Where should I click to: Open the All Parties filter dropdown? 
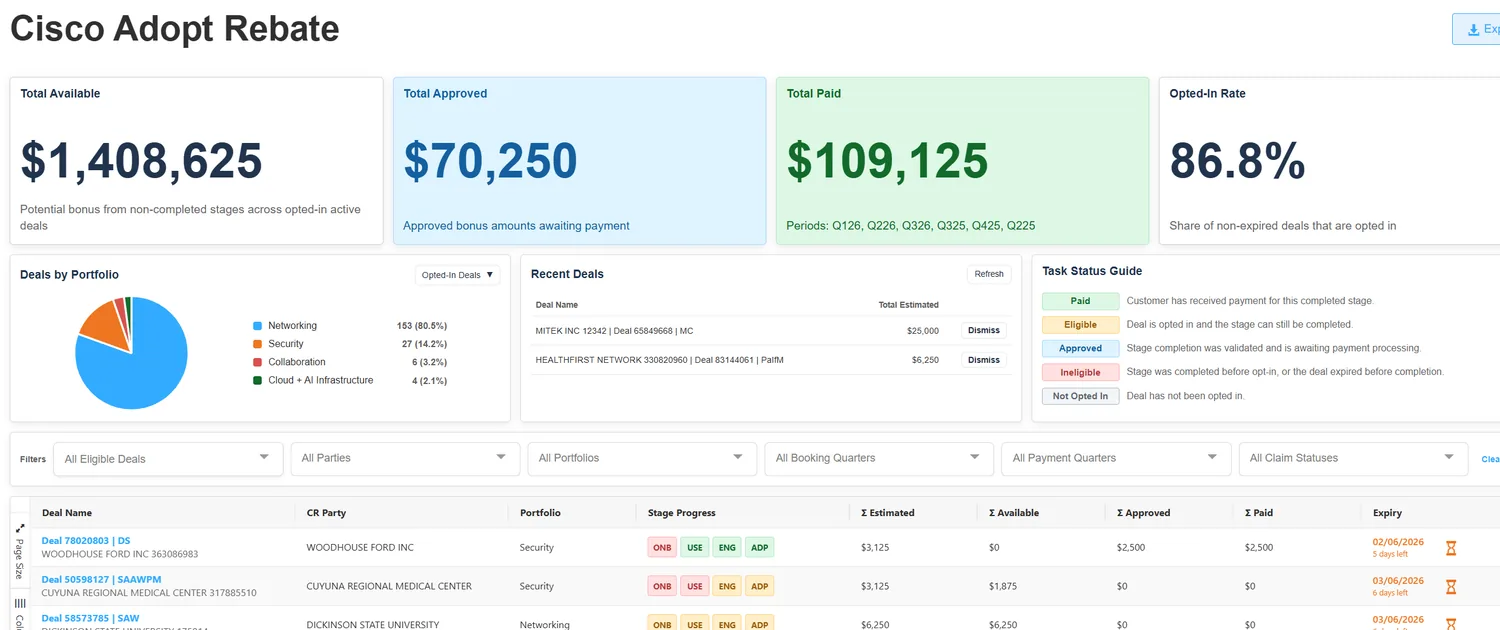click(x=405, y=458)
